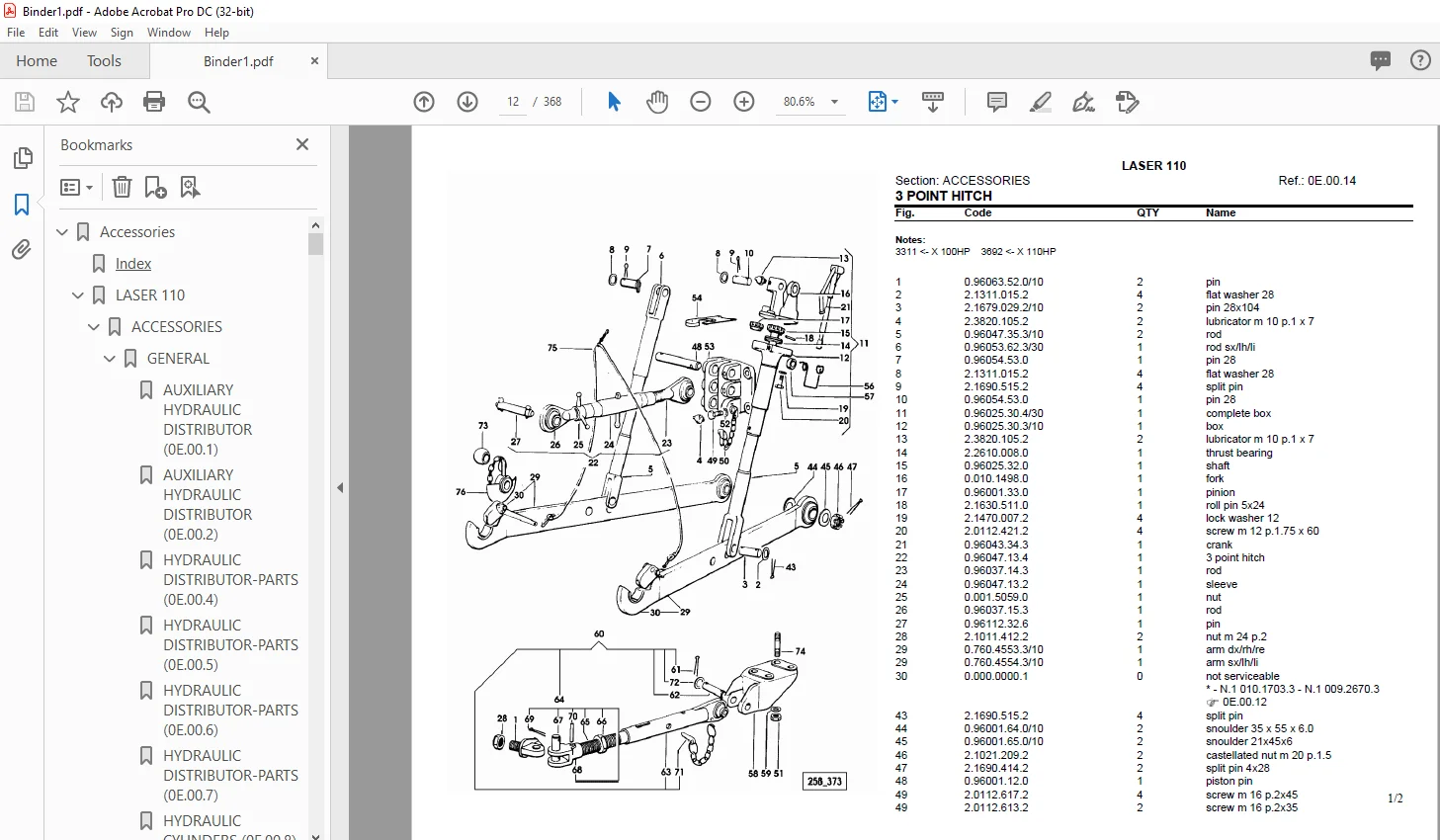Open the View menu
This screenshot has width=1440, height=840.
(x=85, y=33)
